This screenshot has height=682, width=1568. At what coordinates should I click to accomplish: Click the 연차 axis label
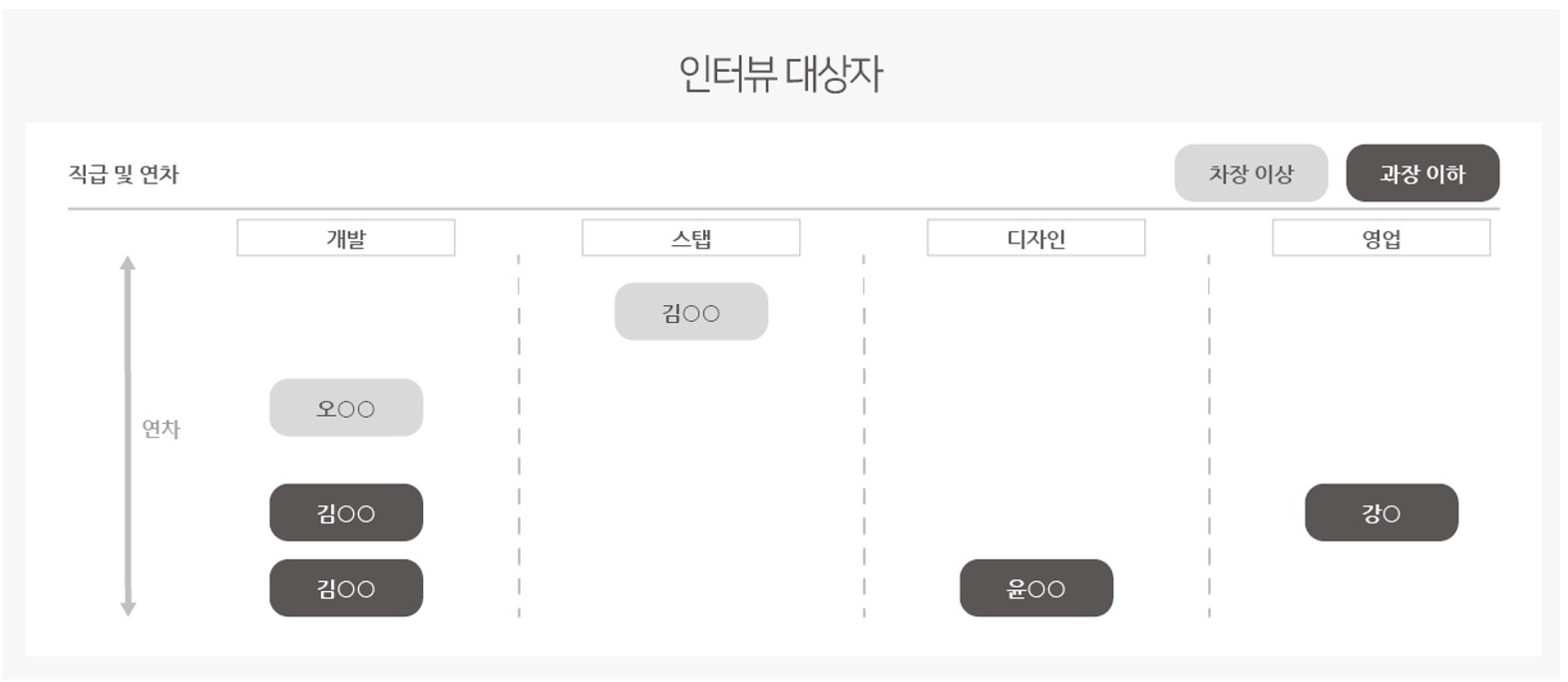(x=162, y=429)
